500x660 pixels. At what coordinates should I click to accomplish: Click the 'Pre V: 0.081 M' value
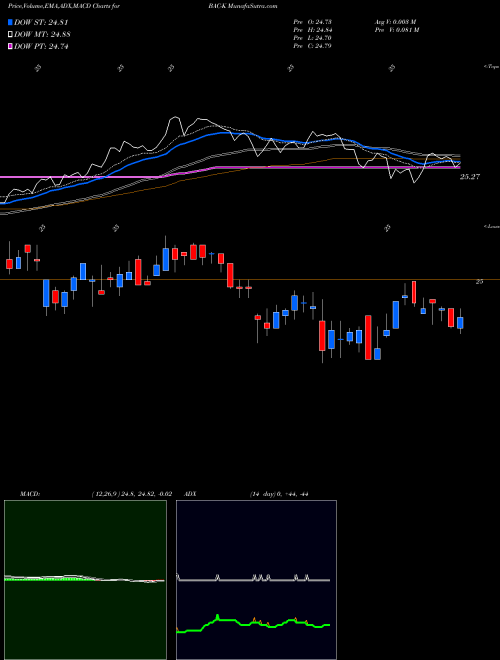398,30
